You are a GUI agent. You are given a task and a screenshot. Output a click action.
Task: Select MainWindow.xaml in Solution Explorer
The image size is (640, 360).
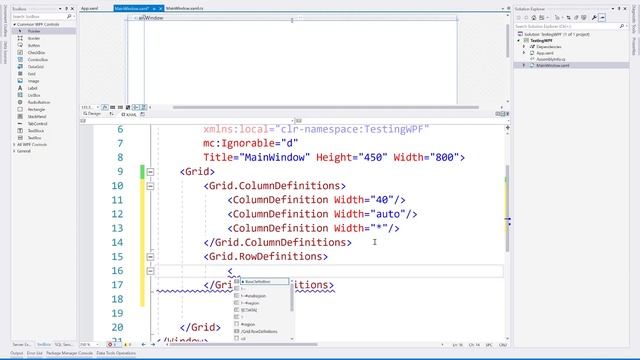[553, 65]
